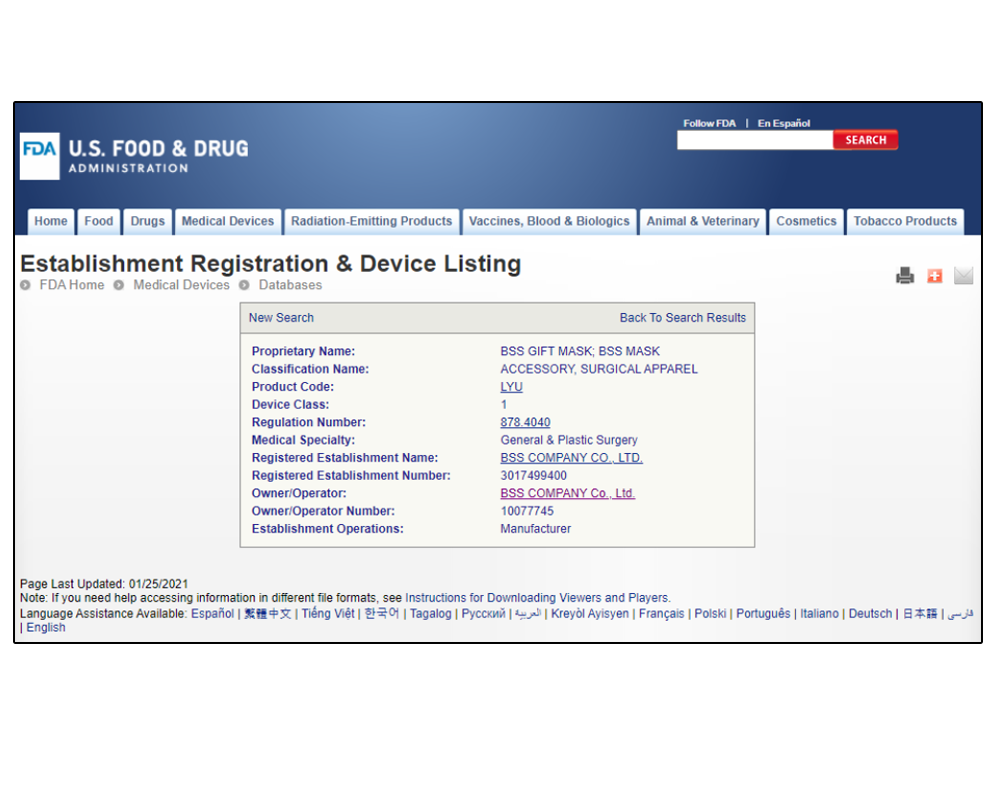Click General & Plastic Surgery specialty text
Viewport: 1000px width, 790px height.
569,440
